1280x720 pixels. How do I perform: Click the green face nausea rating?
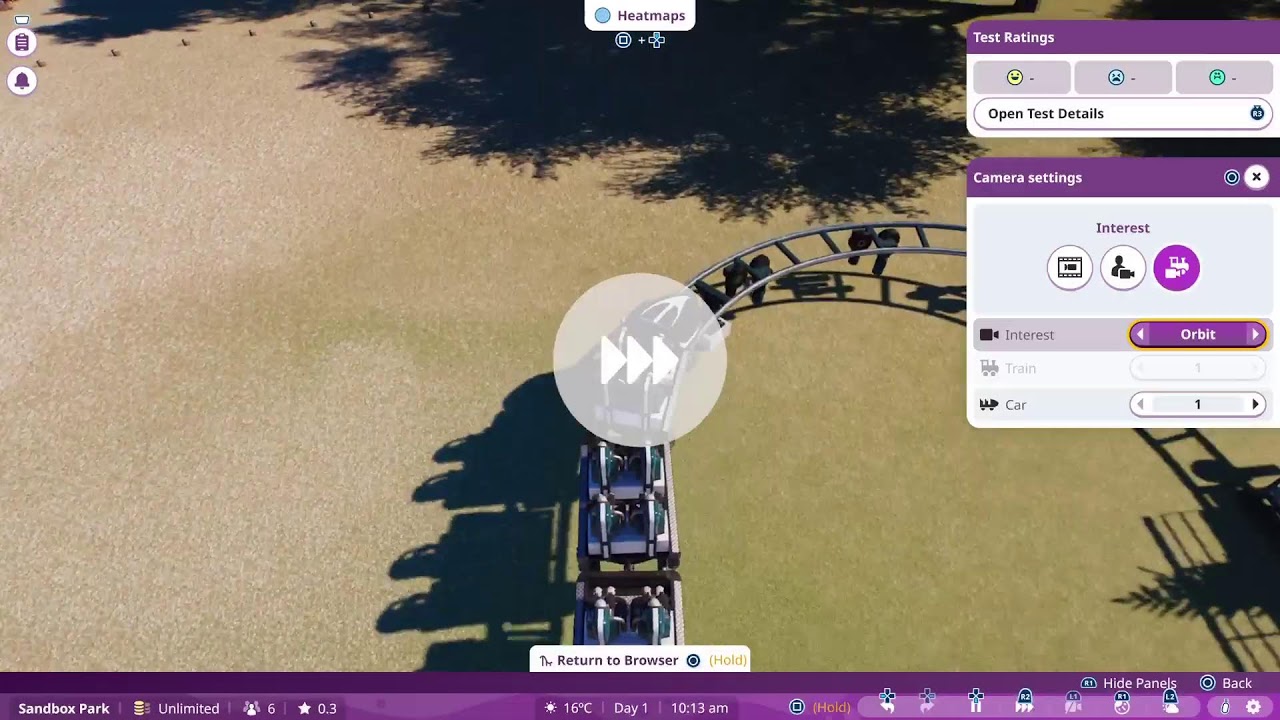(x=1223, y=78)
